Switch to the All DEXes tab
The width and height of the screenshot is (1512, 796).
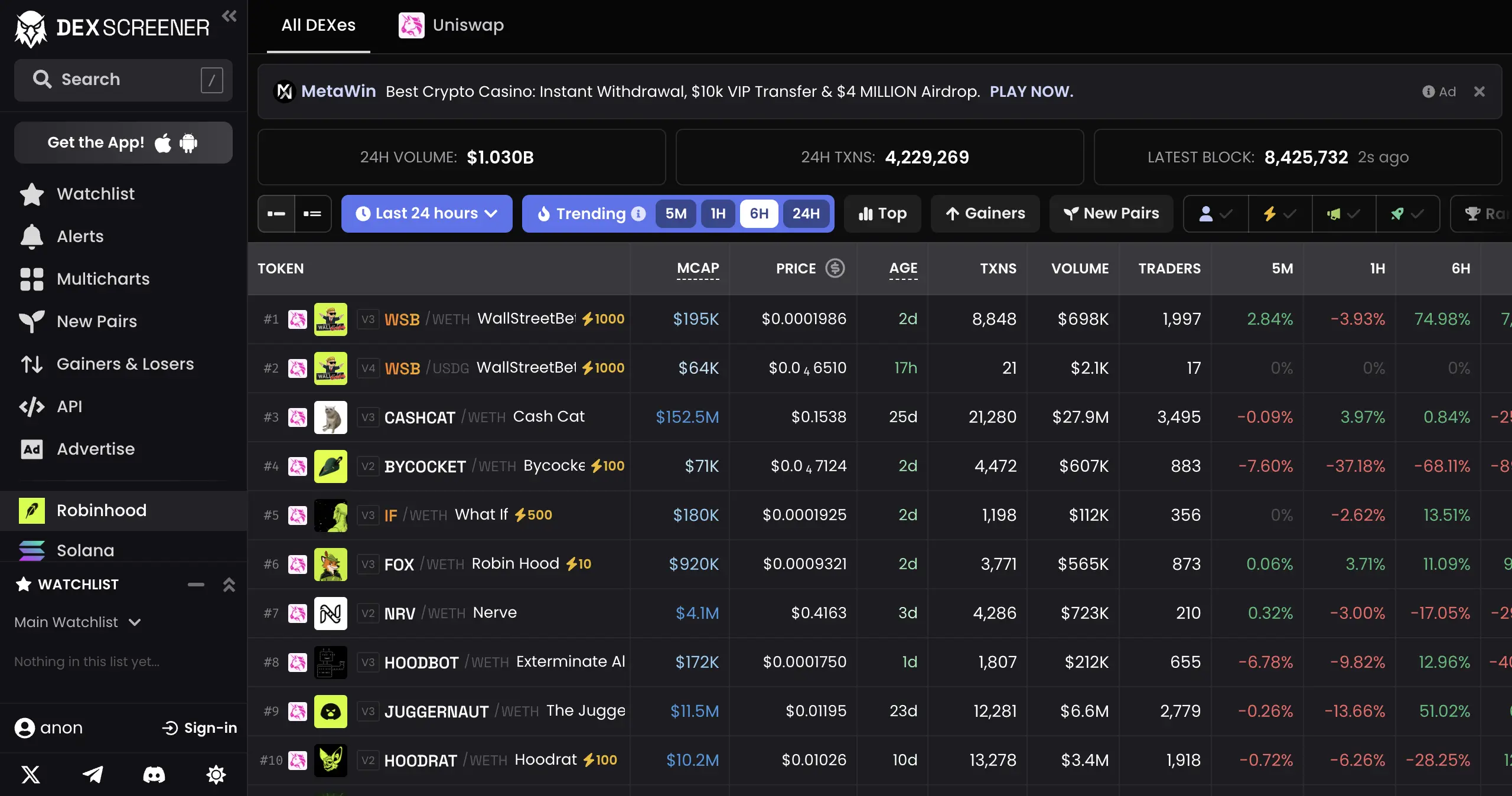pos(318,25)
